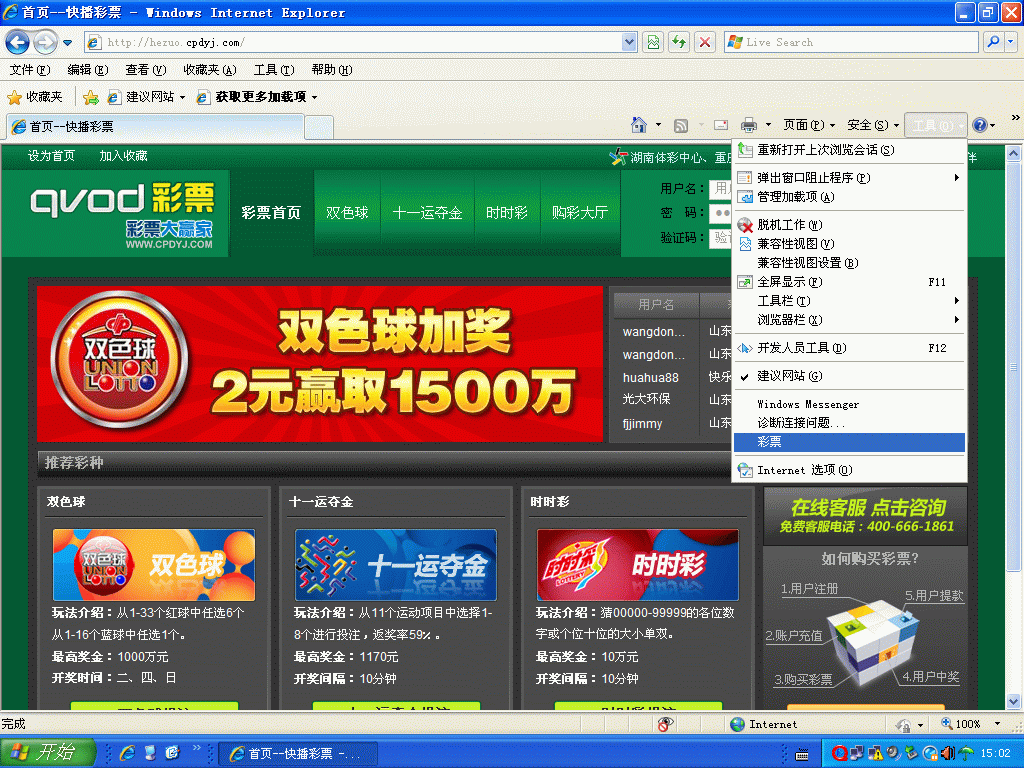Expand the Print dropdown arrow

click(x=768, y=125)
